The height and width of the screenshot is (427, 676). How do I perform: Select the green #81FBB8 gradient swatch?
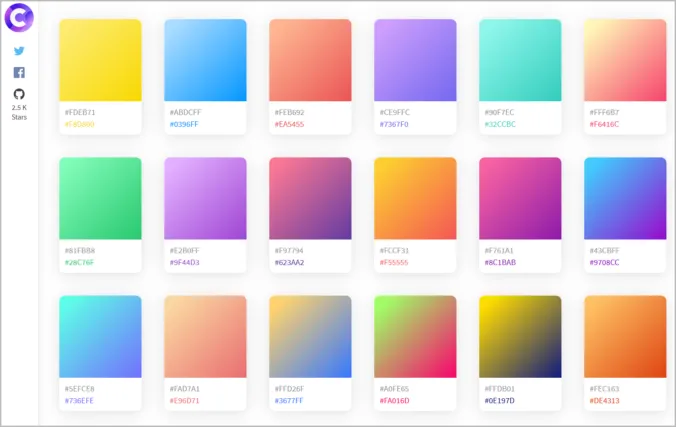click(100, 198)
